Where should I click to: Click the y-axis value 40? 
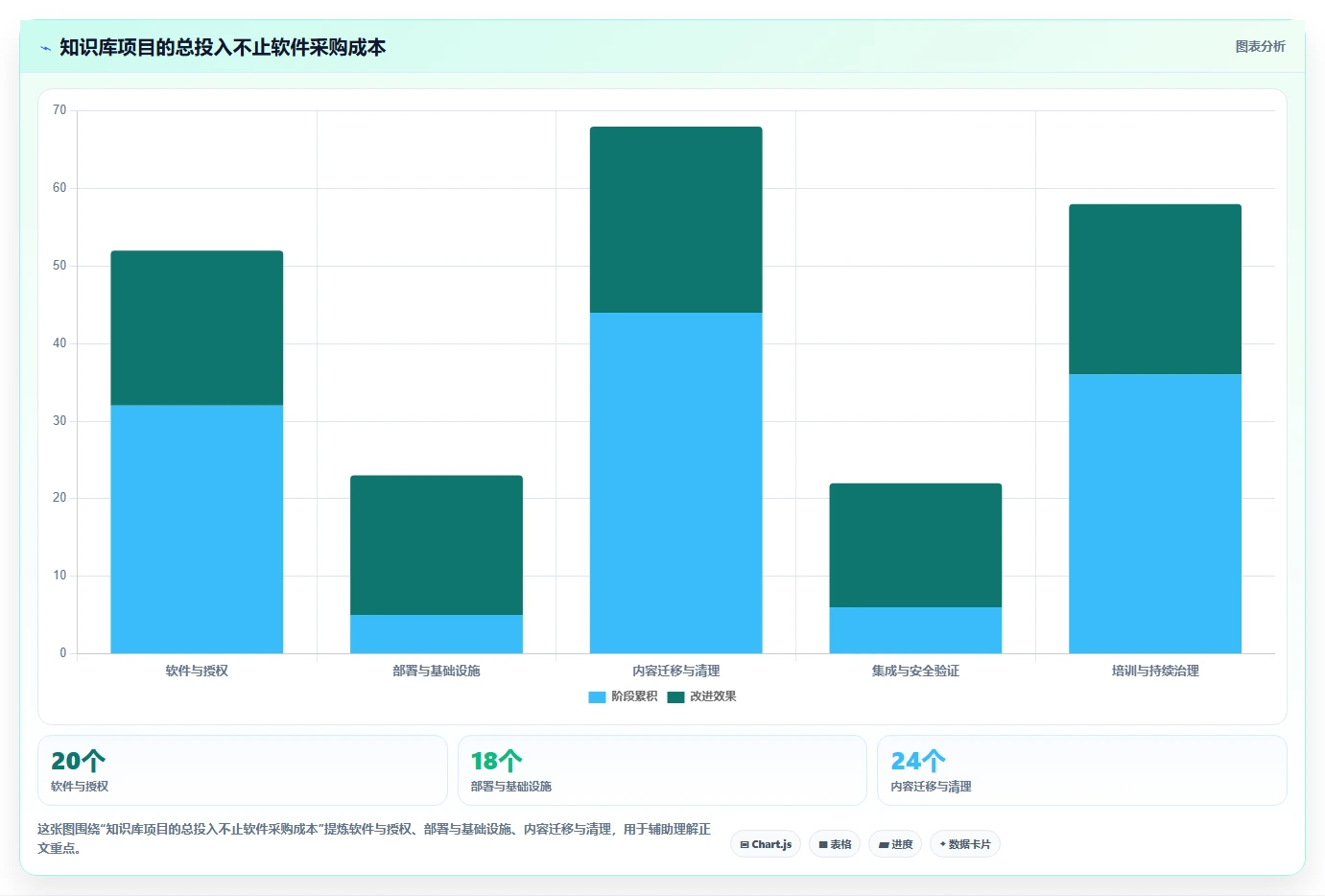pyautogui.click(x=59, y=343)
